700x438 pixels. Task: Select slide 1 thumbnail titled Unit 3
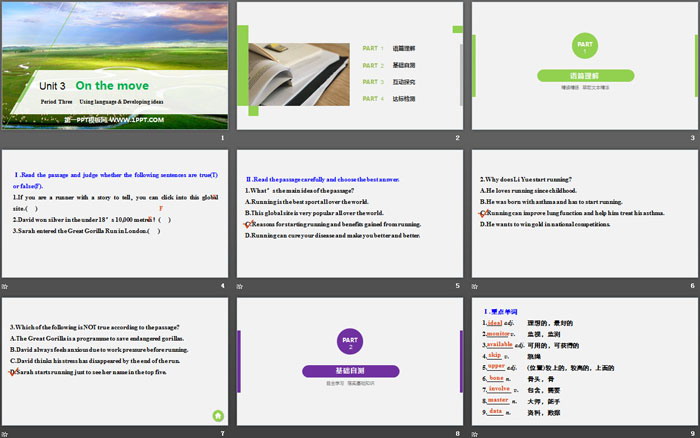click(115, 66)
